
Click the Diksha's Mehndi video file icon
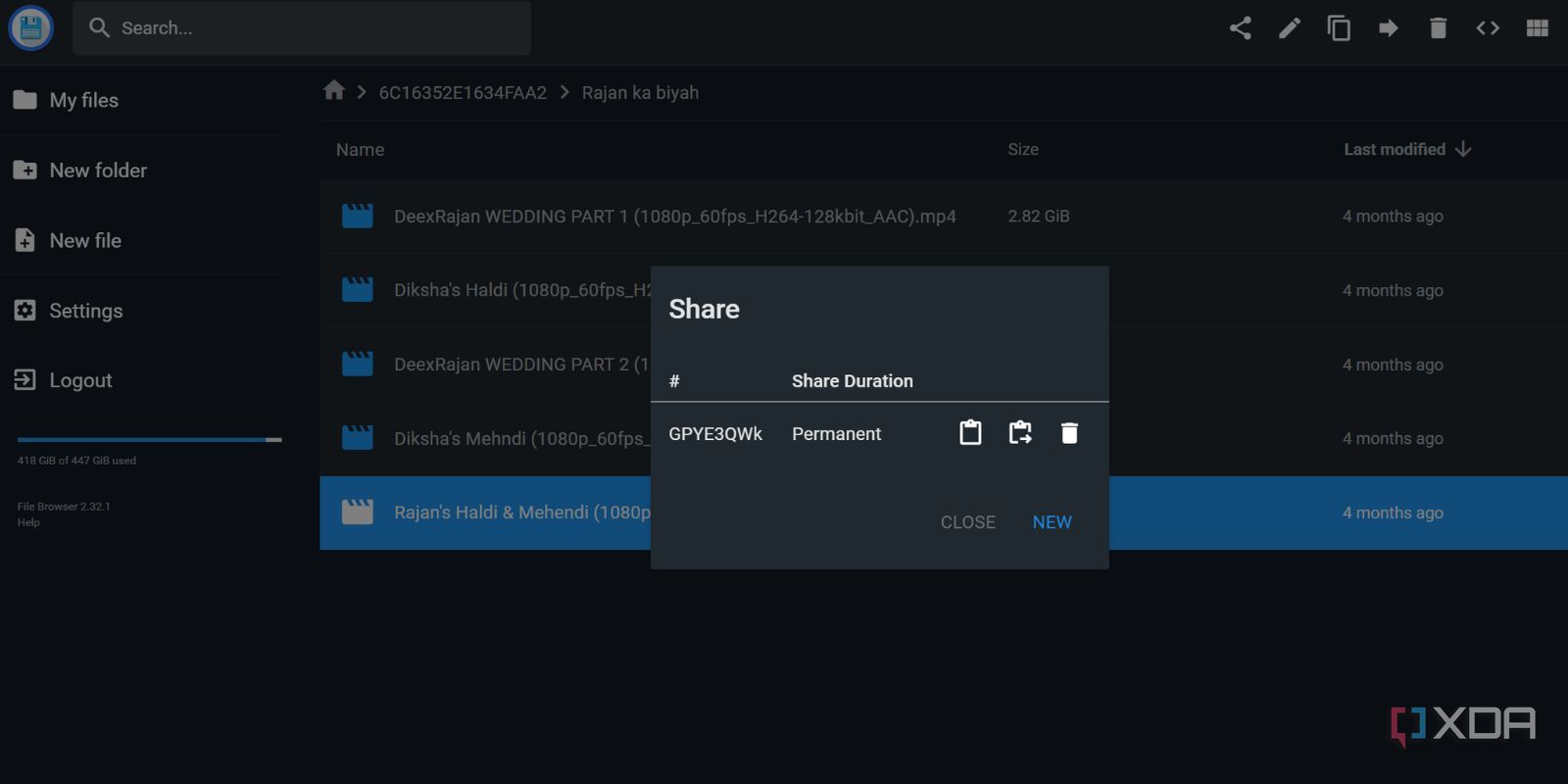tap(358, 437)
